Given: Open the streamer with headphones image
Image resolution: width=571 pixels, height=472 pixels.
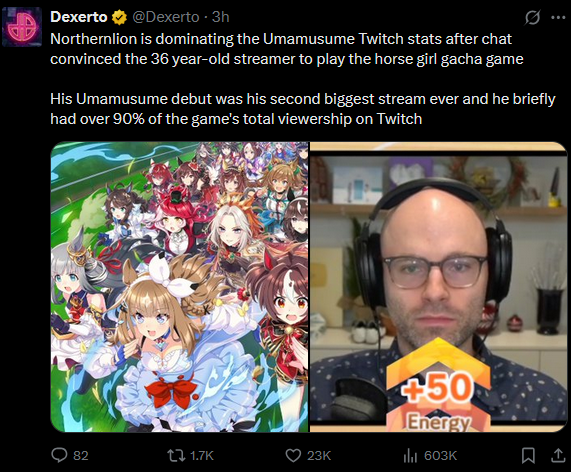Looking at the screenshot, I should tap(438, 287).
